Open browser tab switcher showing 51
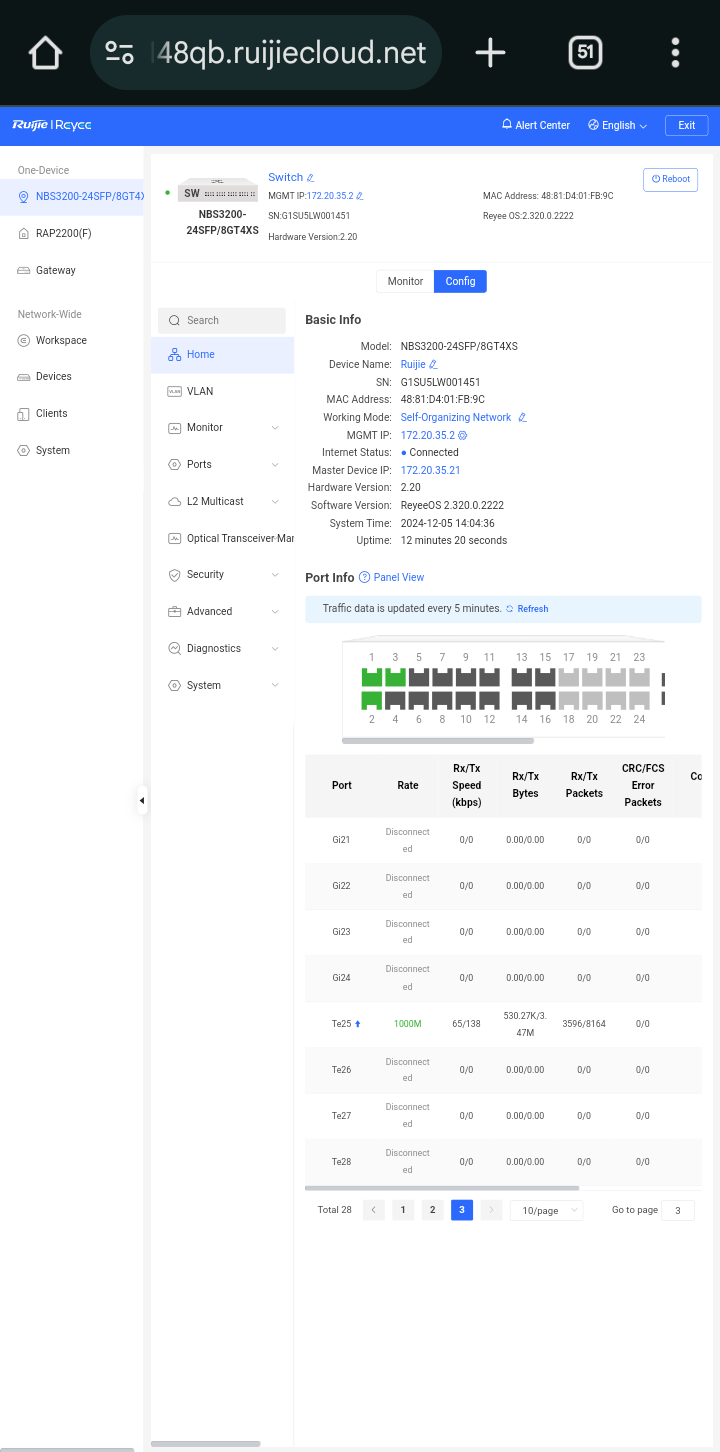The image size is (720, 1452). tap(585, 53)
